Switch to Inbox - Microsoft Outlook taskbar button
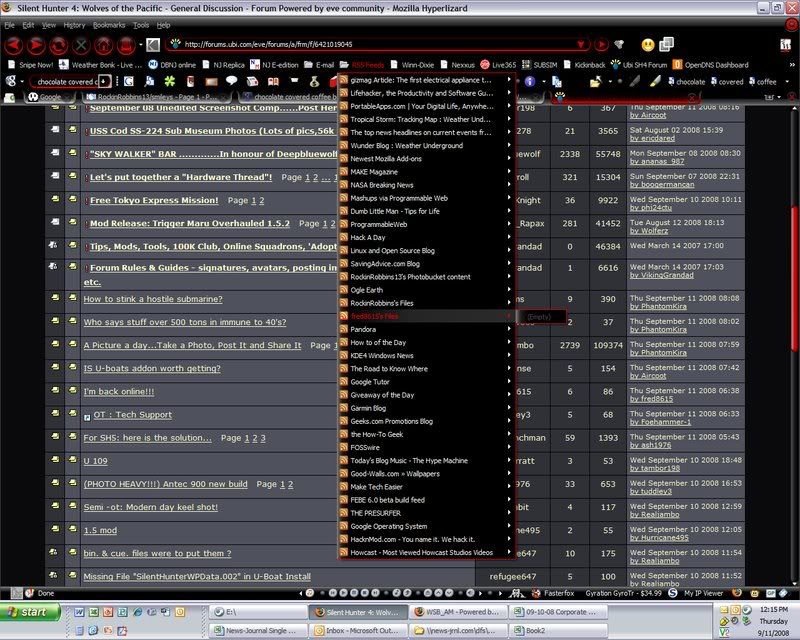Viewport: 800px width, 640px height. click(359, 631)
